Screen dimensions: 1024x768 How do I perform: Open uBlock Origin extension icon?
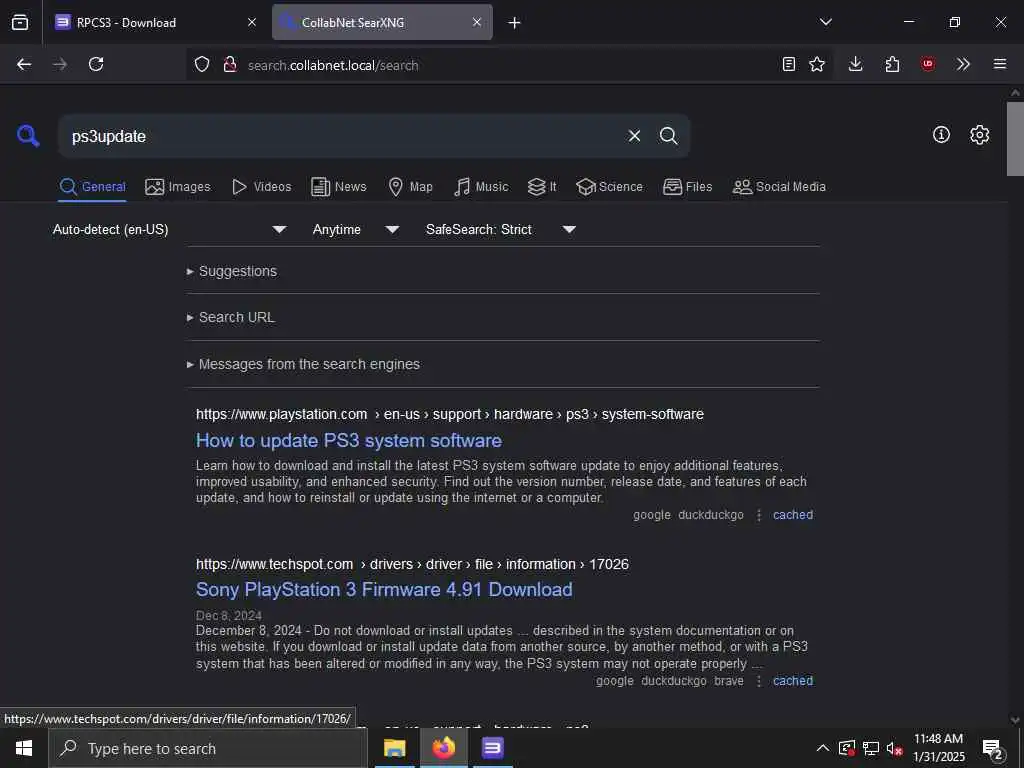[928, 64]
